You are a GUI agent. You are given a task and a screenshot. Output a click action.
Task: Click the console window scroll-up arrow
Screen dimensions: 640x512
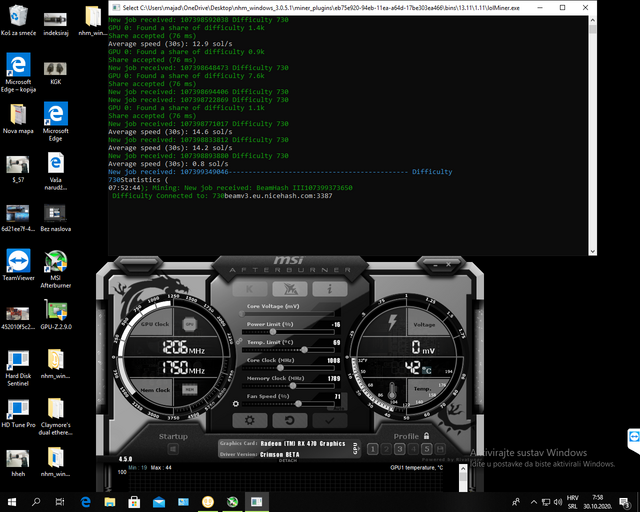point(593,20)
